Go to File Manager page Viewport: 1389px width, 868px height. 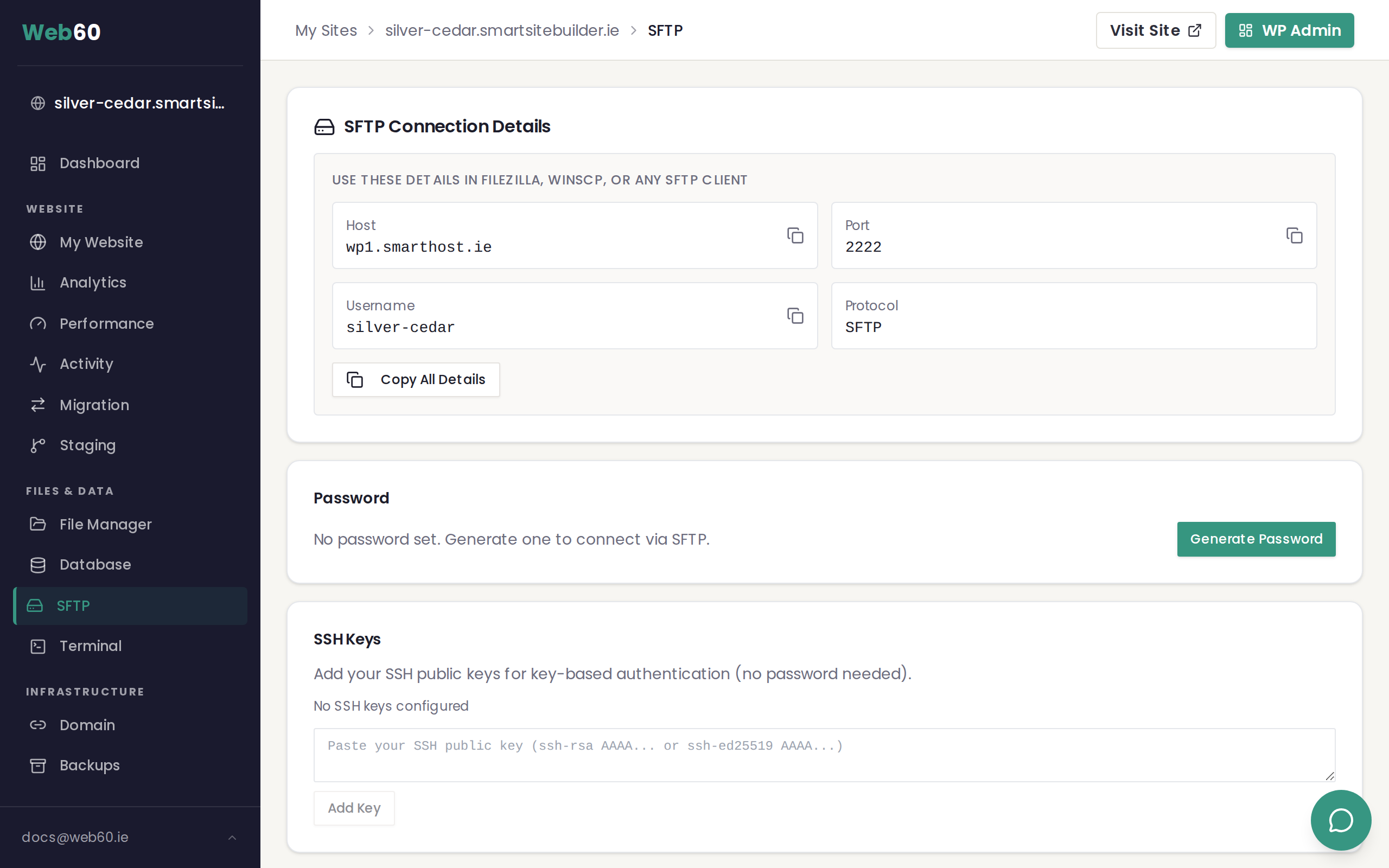(106, 524)
